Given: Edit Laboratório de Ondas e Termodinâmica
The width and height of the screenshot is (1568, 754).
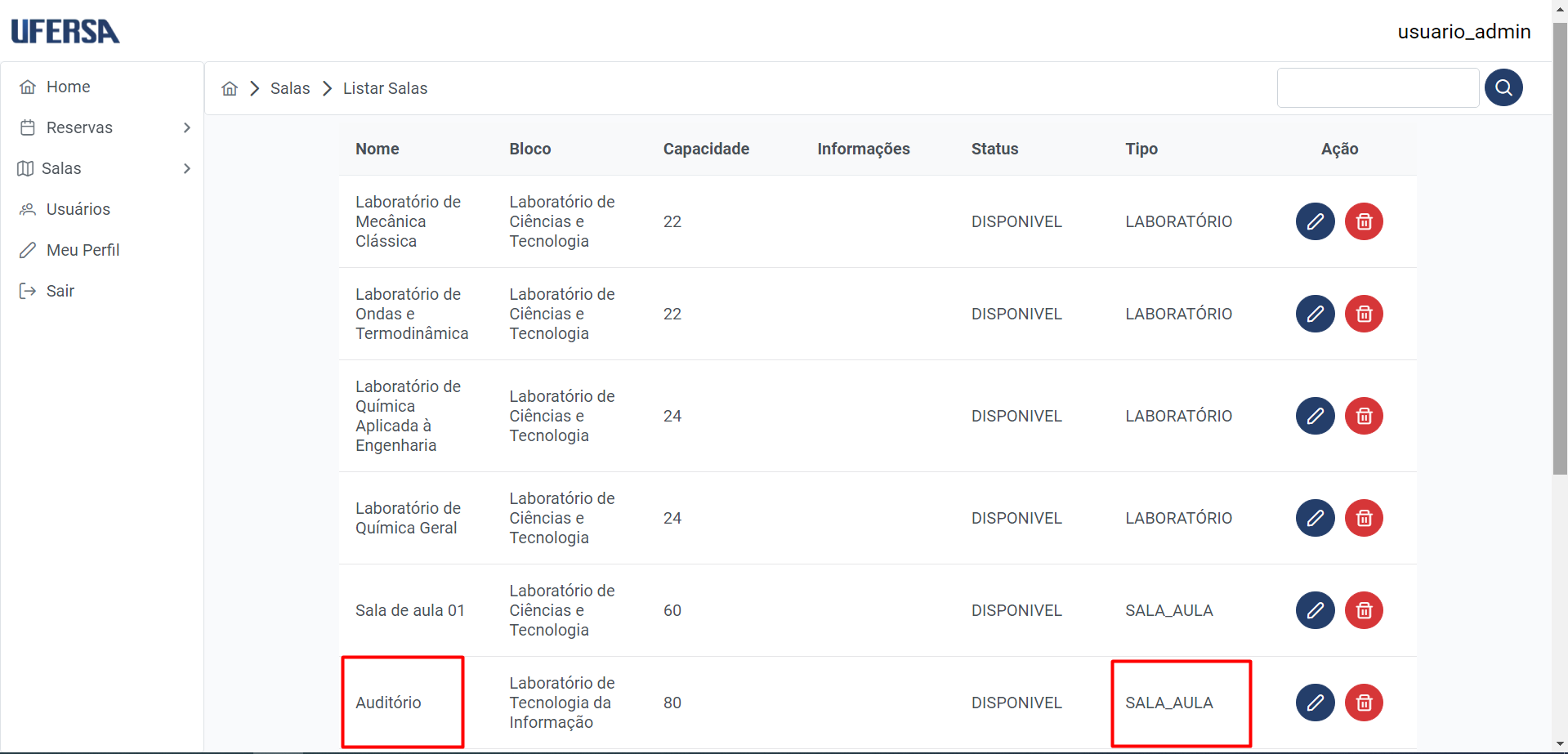Looking at the screenshot, I should pos(1315,314).
